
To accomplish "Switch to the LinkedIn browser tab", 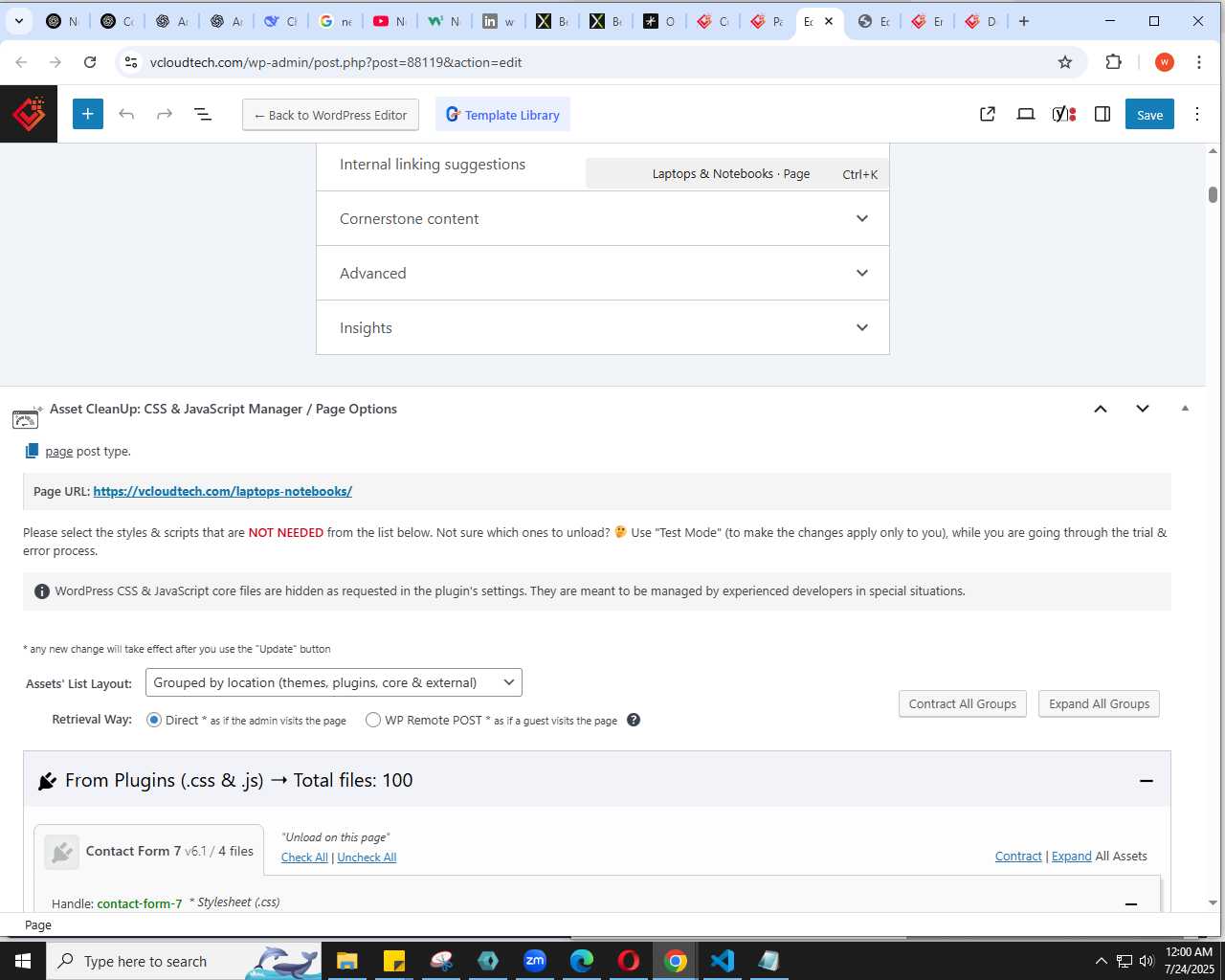I will point(498,21).
